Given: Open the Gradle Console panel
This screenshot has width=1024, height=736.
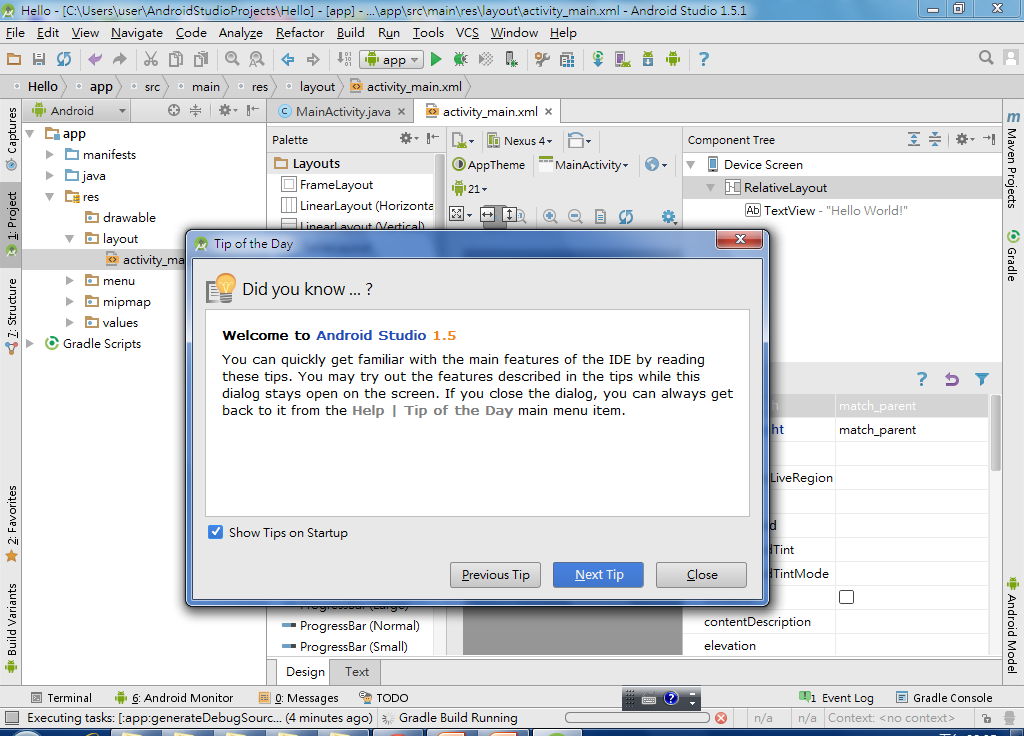Looking at the screenshot, I should [944, 697].
